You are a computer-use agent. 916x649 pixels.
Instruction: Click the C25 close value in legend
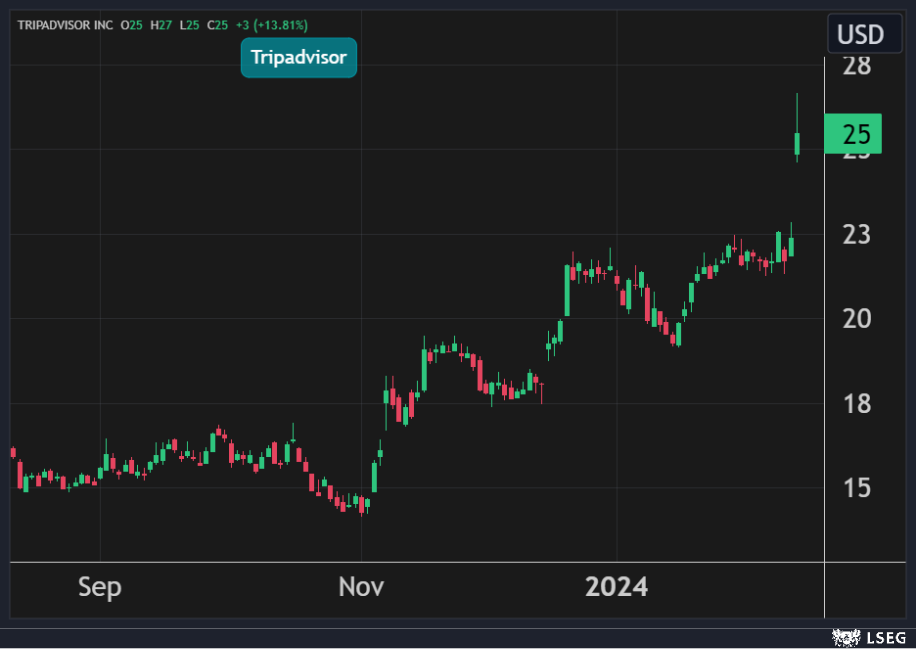tap(217, 26)
